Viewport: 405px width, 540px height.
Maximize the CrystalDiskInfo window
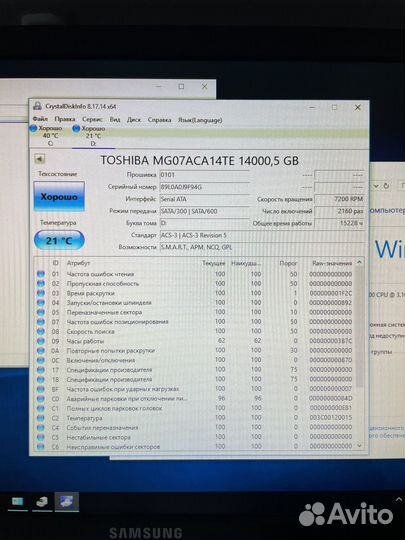334,107
